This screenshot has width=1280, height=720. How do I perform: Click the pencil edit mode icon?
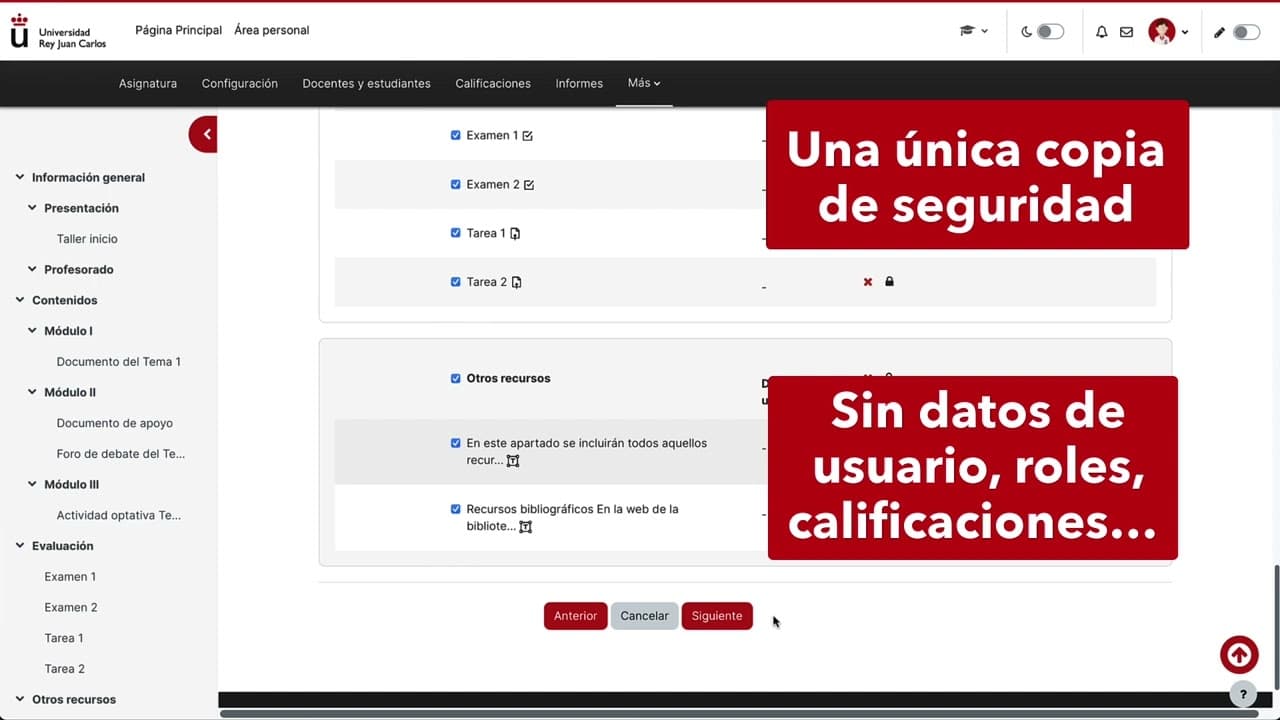pyautogui.click(x=1219, y=32)
